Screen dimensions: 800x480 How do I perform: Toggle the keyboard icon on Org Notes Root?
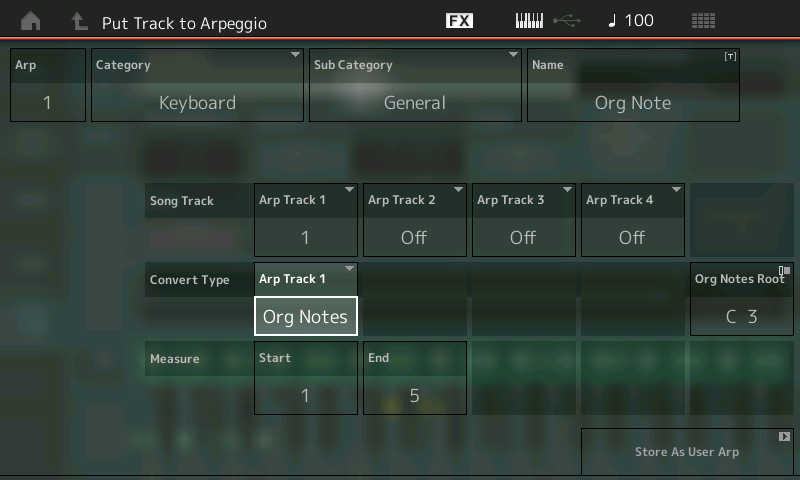(784, 270)
